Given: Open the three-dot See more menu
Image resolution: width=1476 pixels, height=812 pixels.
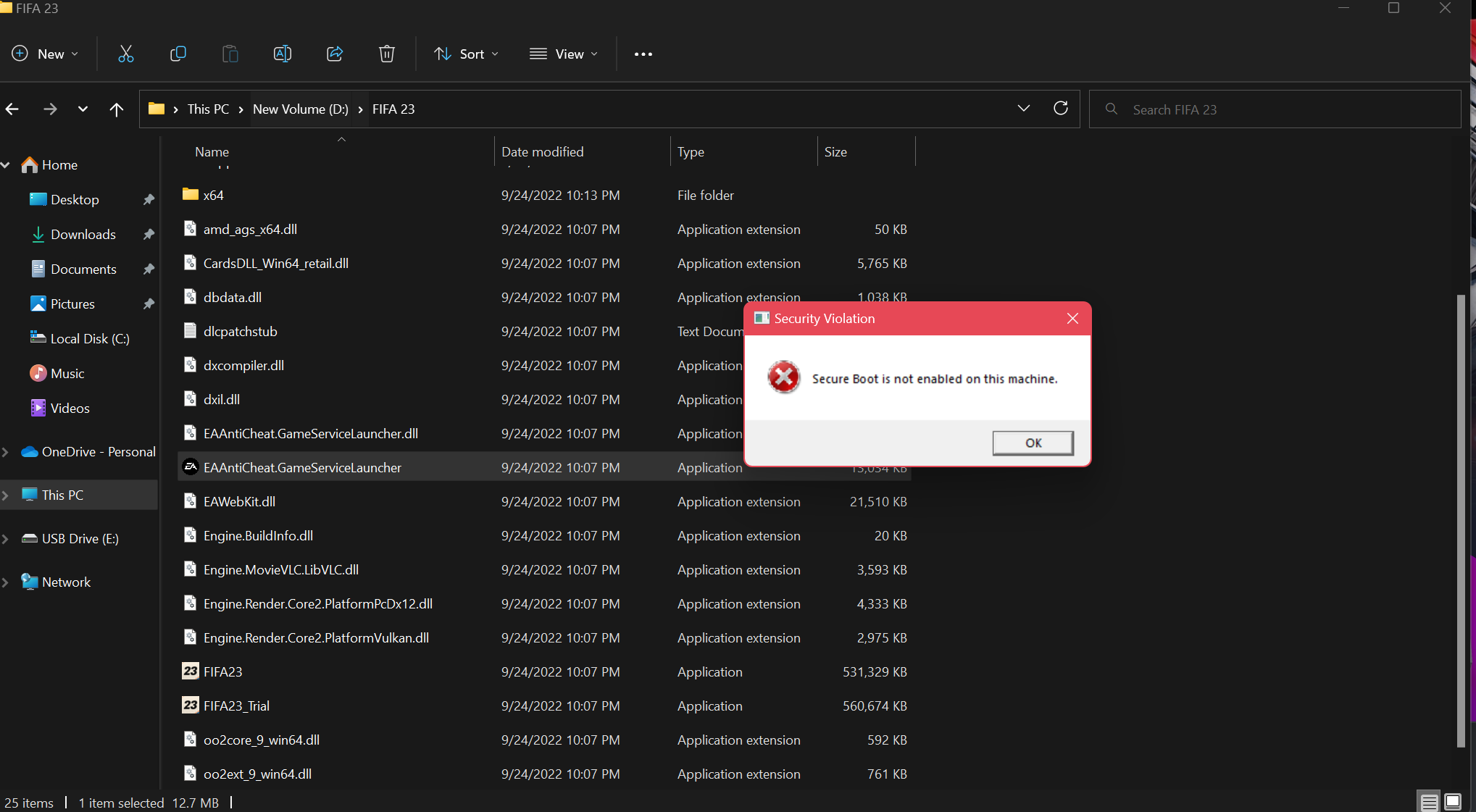Looking at the screenshot, I should pos(643,54).
